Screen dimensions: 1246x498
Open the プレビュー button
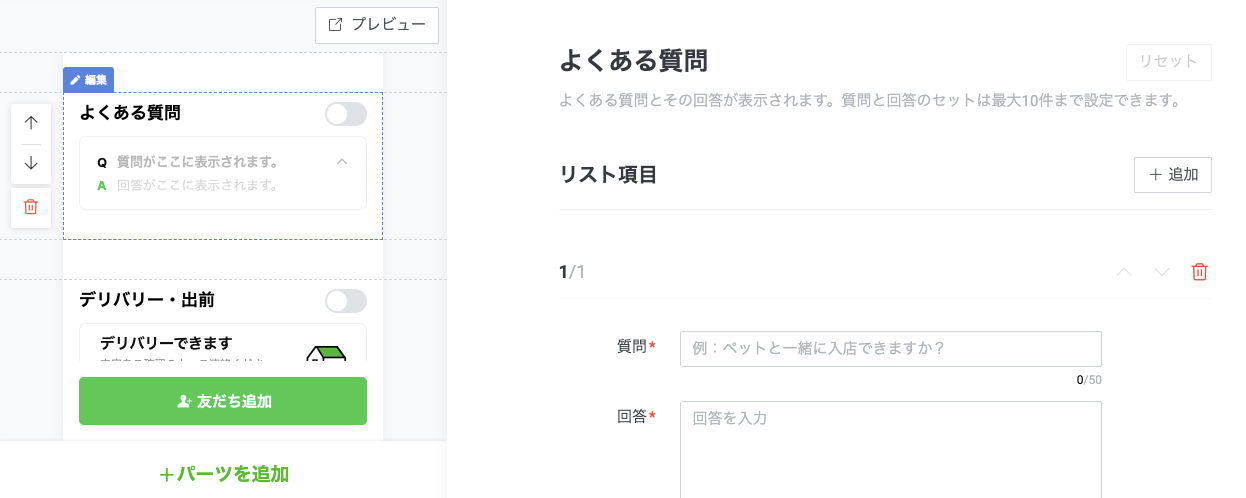point(377,25)
